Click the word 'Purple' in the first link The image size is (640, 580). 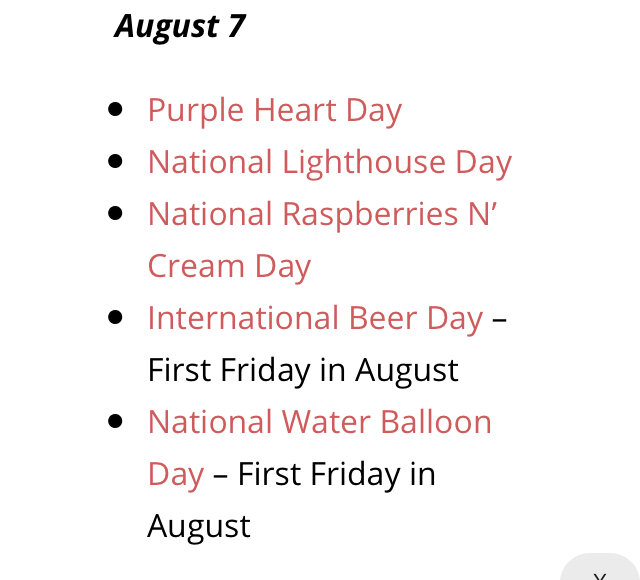[x=196, y=111]
